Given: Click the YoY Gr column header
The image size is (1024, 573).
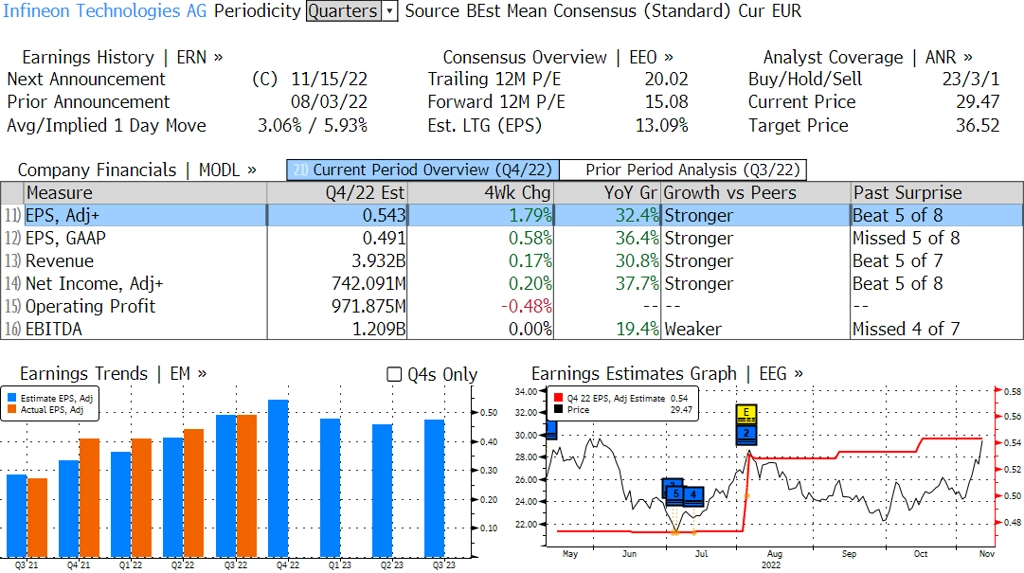Looking at the screenshot, I should (608, 193).
